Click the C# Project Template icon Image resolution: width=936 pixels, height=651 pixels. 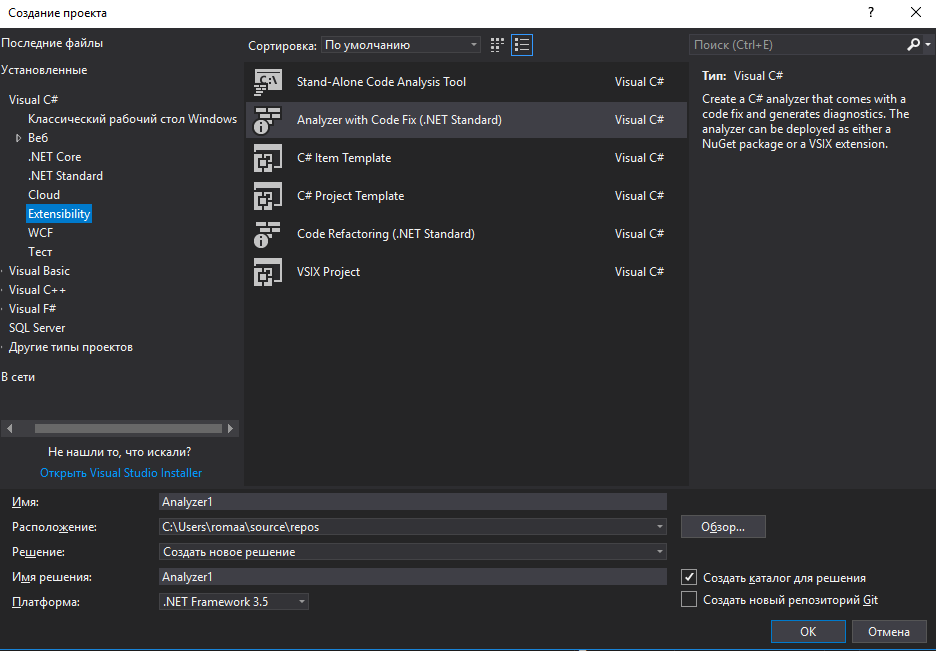(x=267, y=196)
